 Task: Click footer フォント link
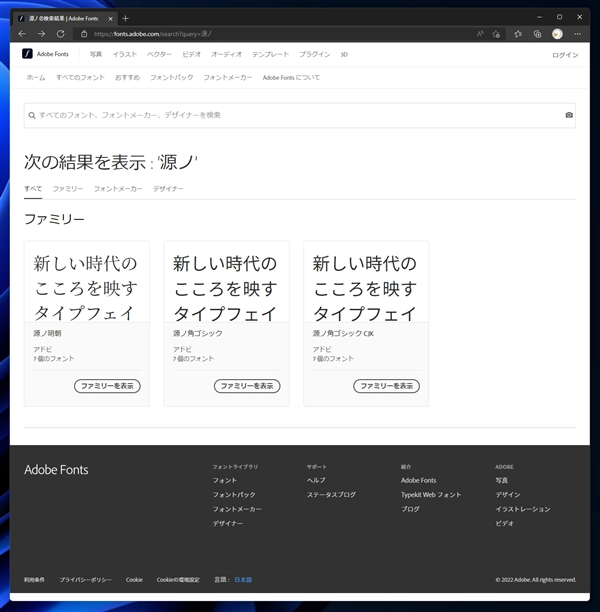pyautogui.click(x=225, y=480)
